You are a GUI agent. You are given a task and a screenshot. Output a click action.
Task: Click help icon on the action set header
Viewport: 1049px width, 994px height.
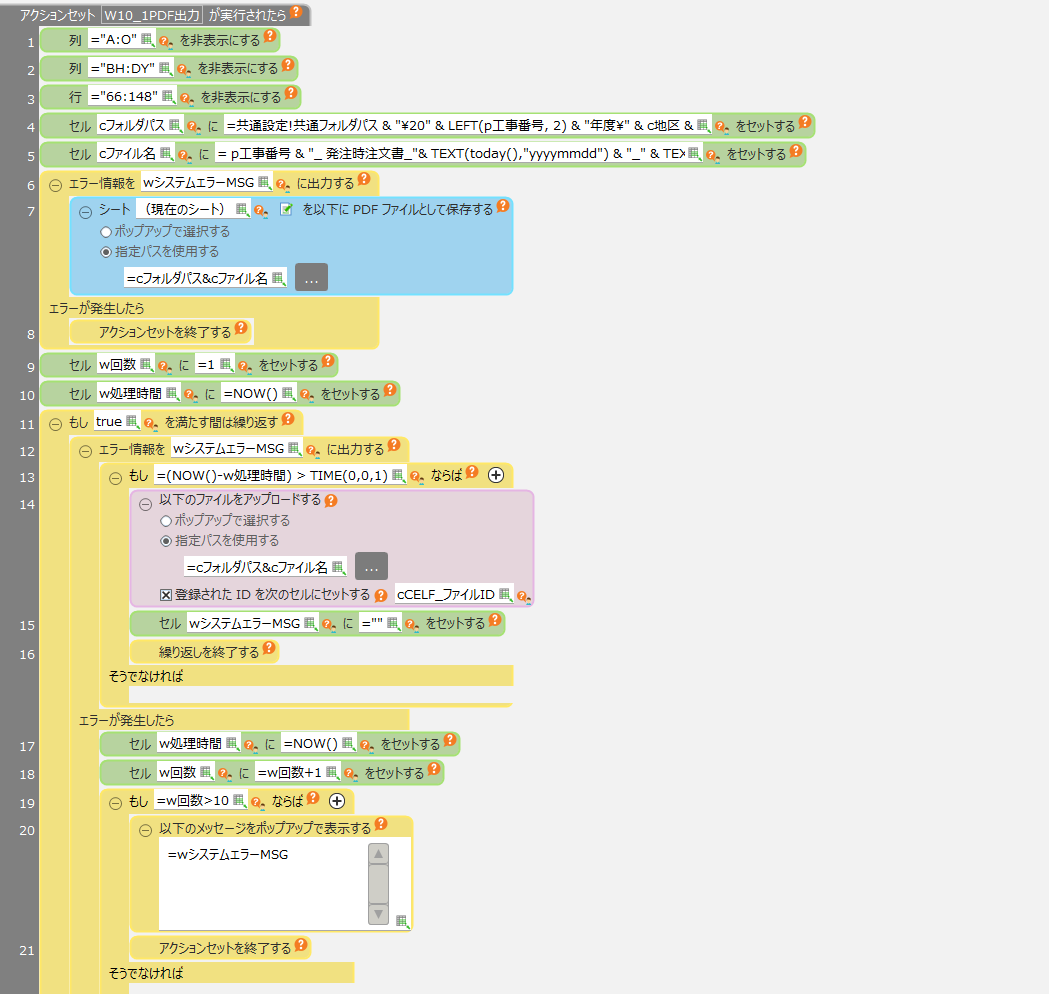point(296,13)
